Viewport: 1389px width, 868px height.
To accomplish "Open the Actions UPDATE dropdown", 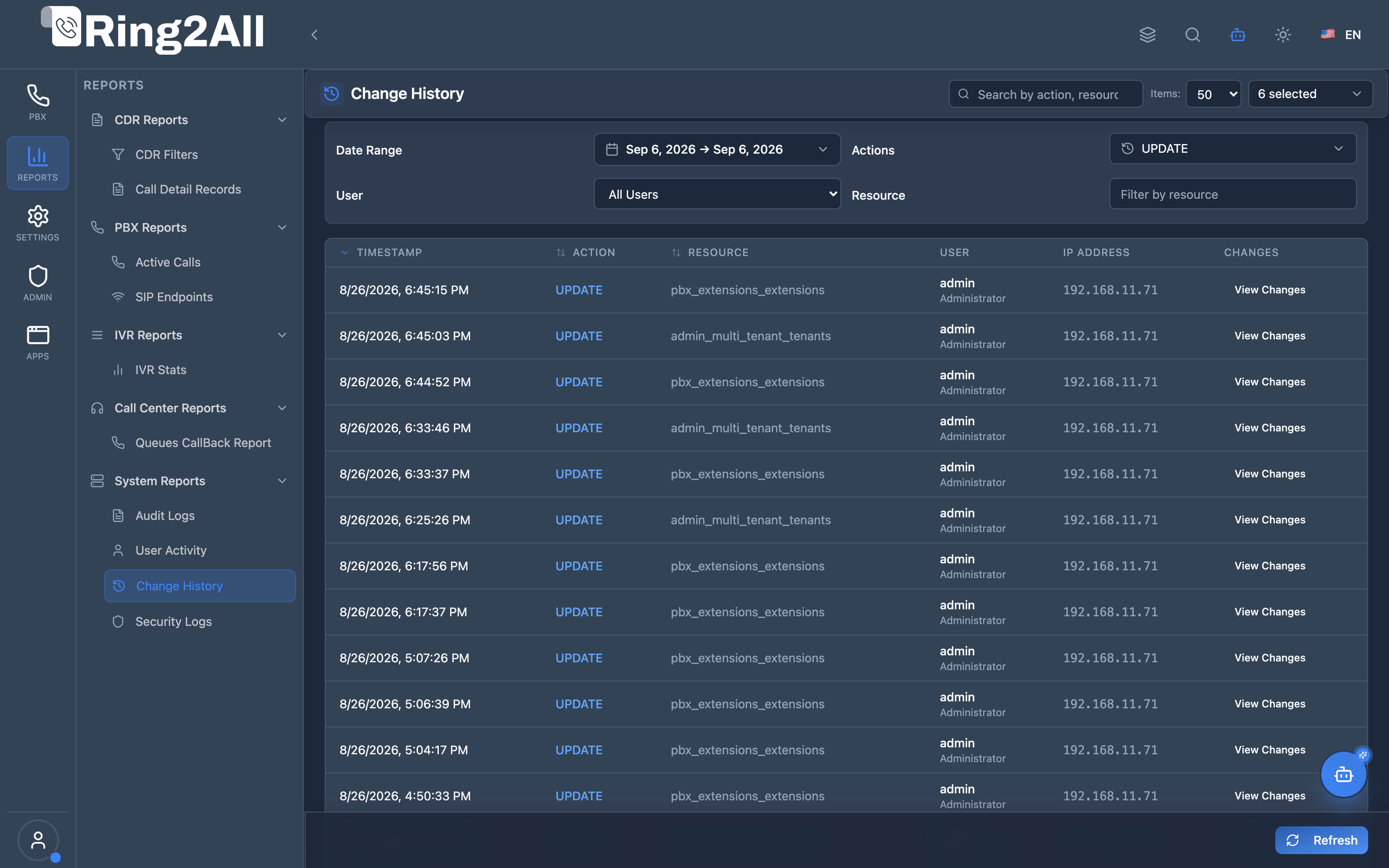I will coord(1232,149).
